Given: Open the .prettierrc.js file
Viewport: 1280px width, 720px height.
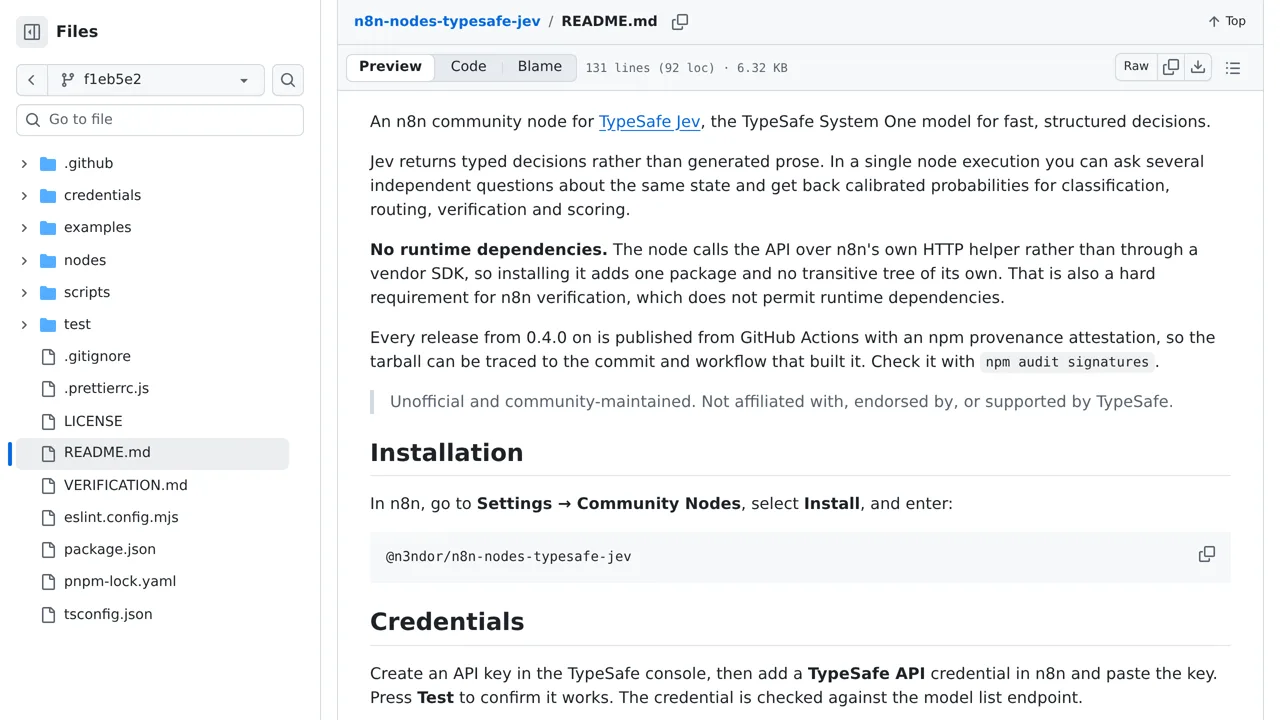Looking at the screenshot, I should click(106, 388).
